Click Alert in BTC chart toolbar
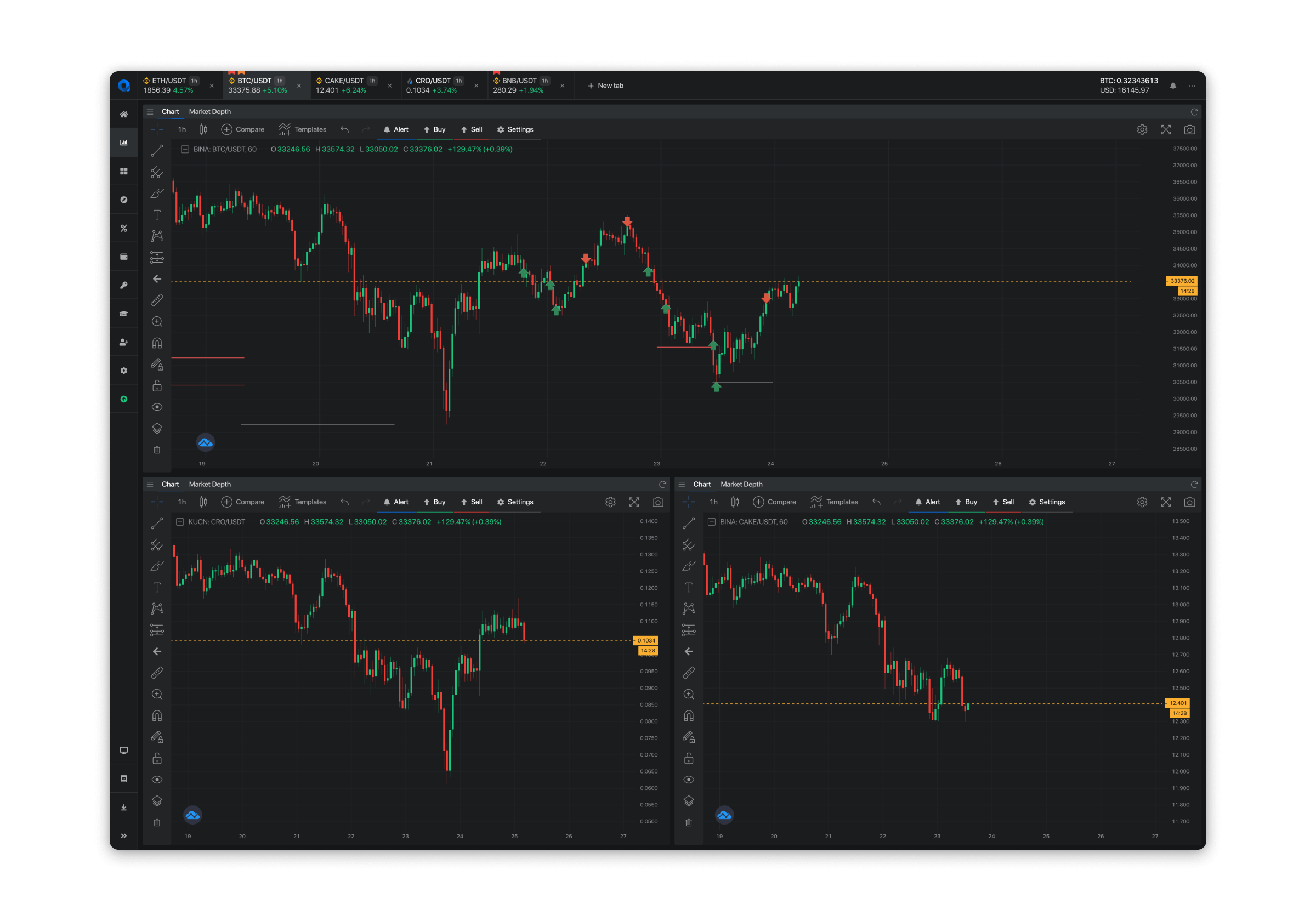Image resolution: width=1316 pixels, height=921 pixels. pyautogui.click(x=395, y=130)
